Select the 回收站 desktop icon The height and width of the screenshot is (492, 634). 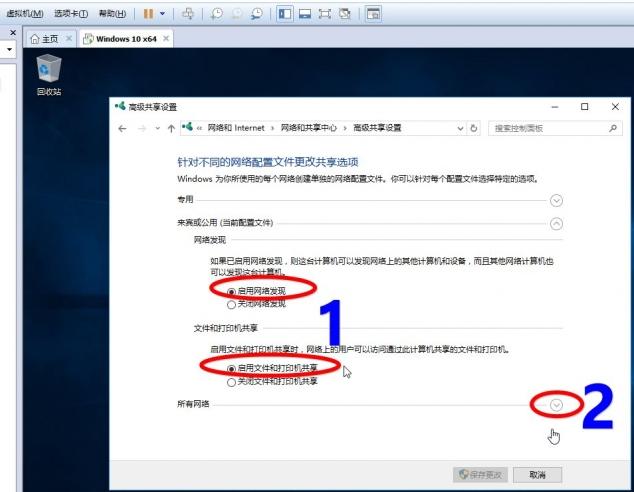(x=49, y=75)
